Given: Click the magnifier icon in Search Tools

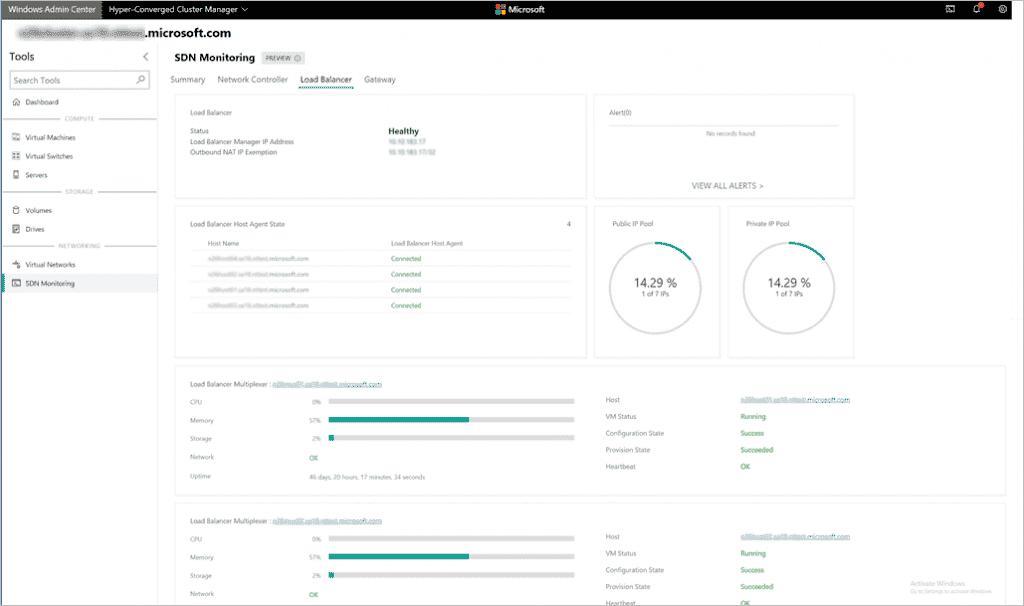Looking at the screenshot, I should coord(140,80).
